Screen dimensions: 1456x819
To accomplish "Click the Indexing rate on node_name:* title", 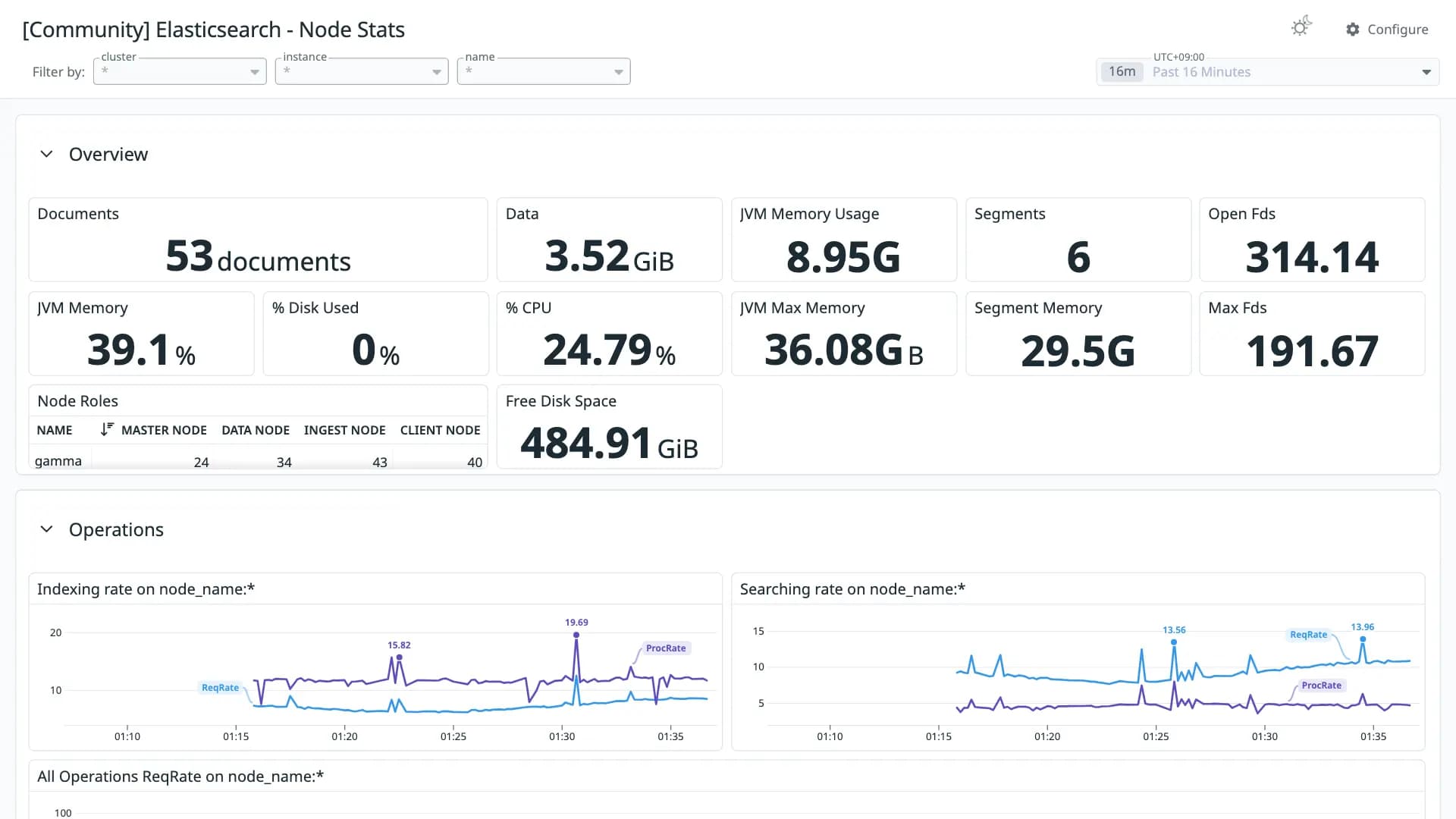I will point(146,589).
